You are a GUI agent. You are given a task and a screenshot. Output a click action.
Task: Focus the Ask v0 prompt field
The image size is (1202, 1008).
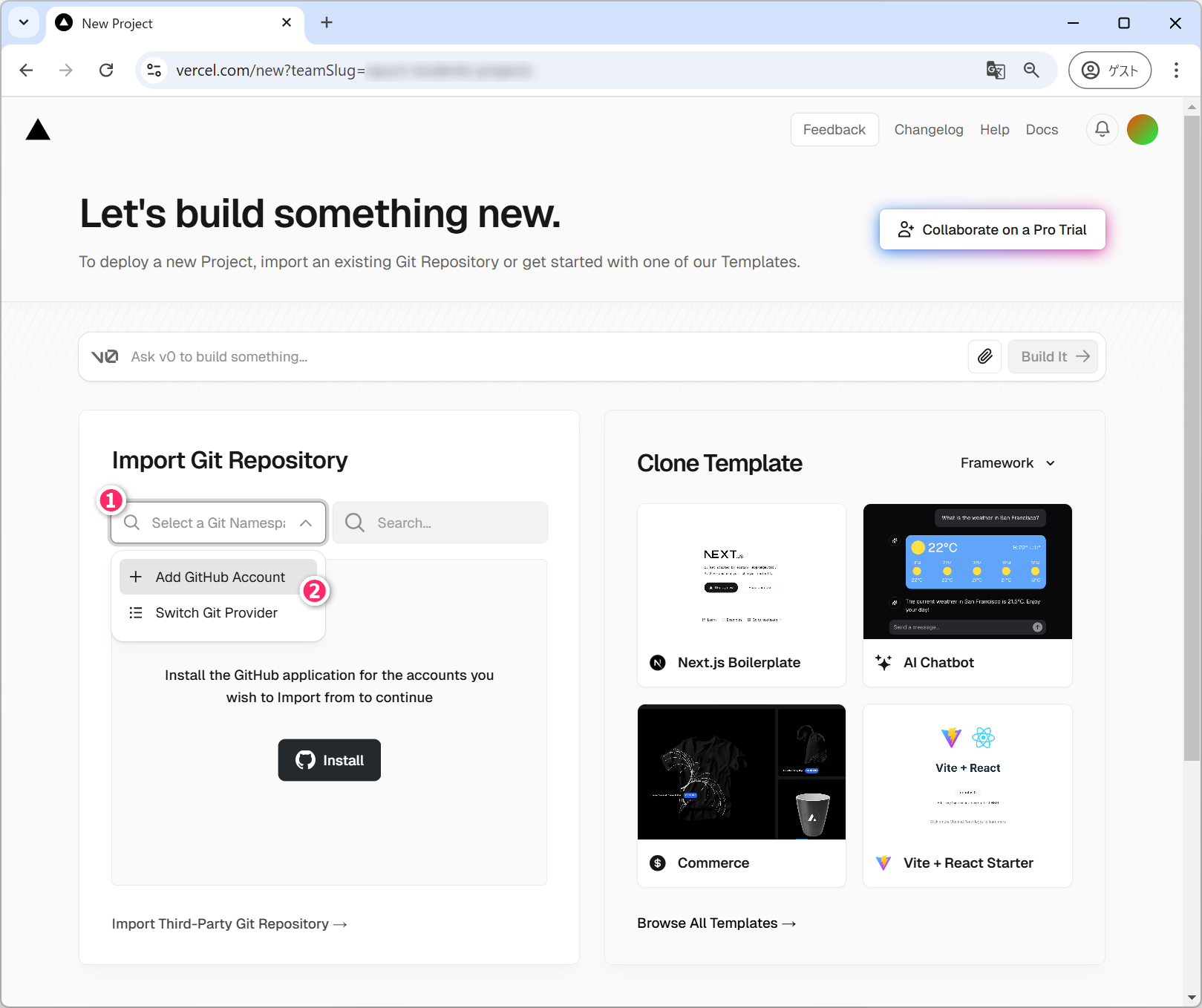click(542, 357)
